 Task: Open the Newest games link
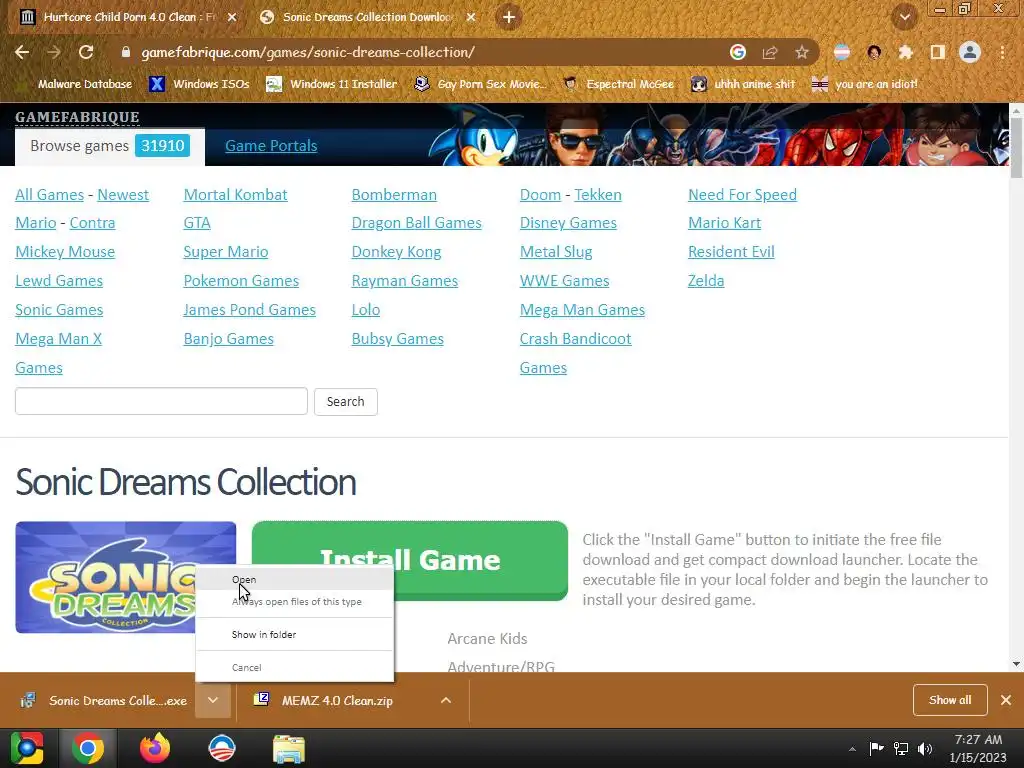(x=123, y=195)
